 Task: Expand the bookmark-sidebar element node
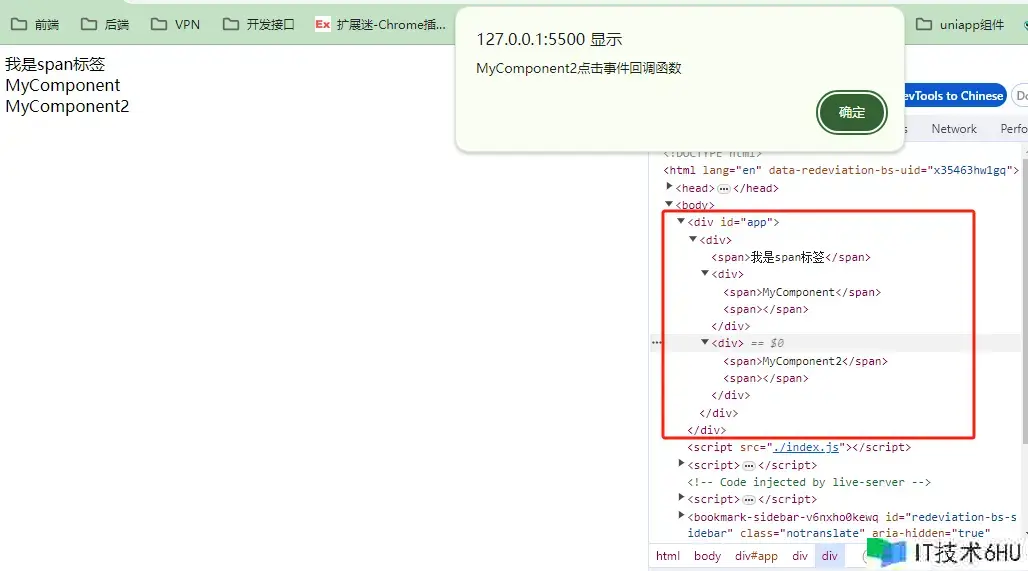(682, 516)
